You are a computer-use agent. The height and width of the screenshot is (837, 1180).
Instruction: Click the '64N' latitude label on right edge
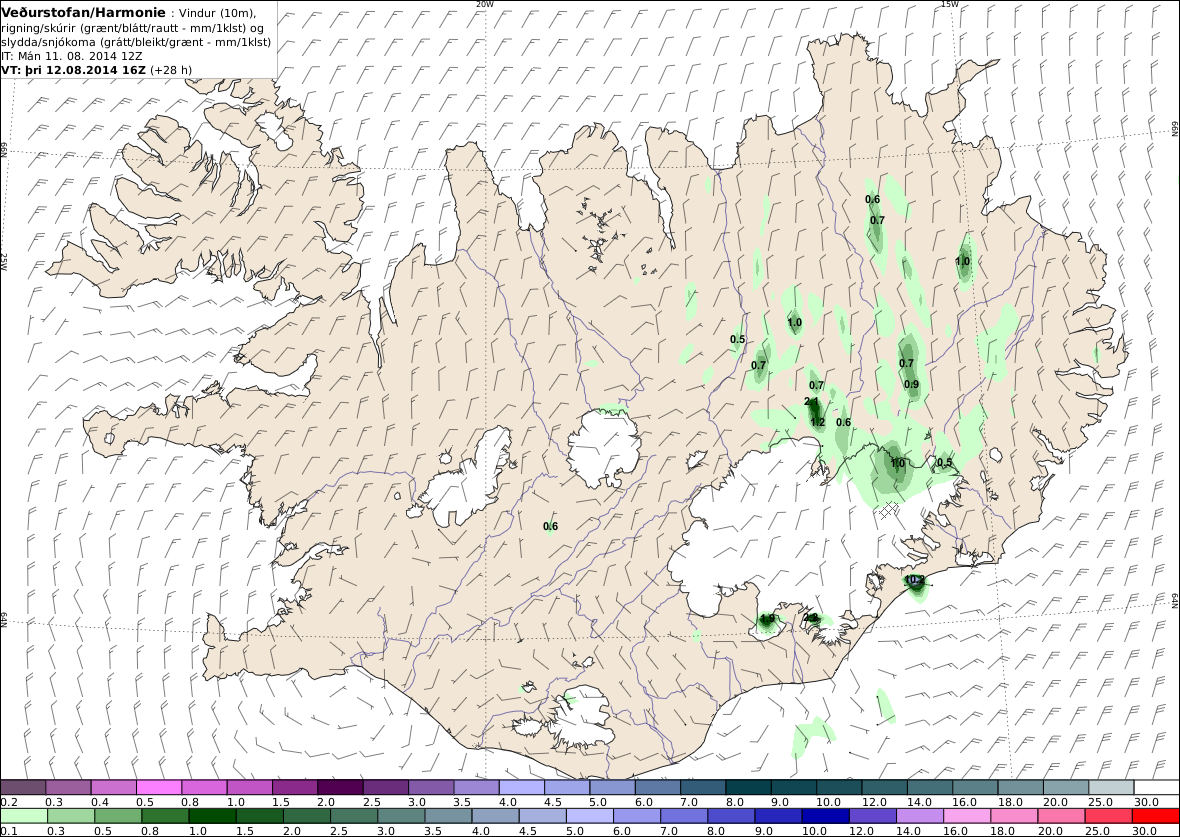pyautogui.click(x=1175, y=601)
